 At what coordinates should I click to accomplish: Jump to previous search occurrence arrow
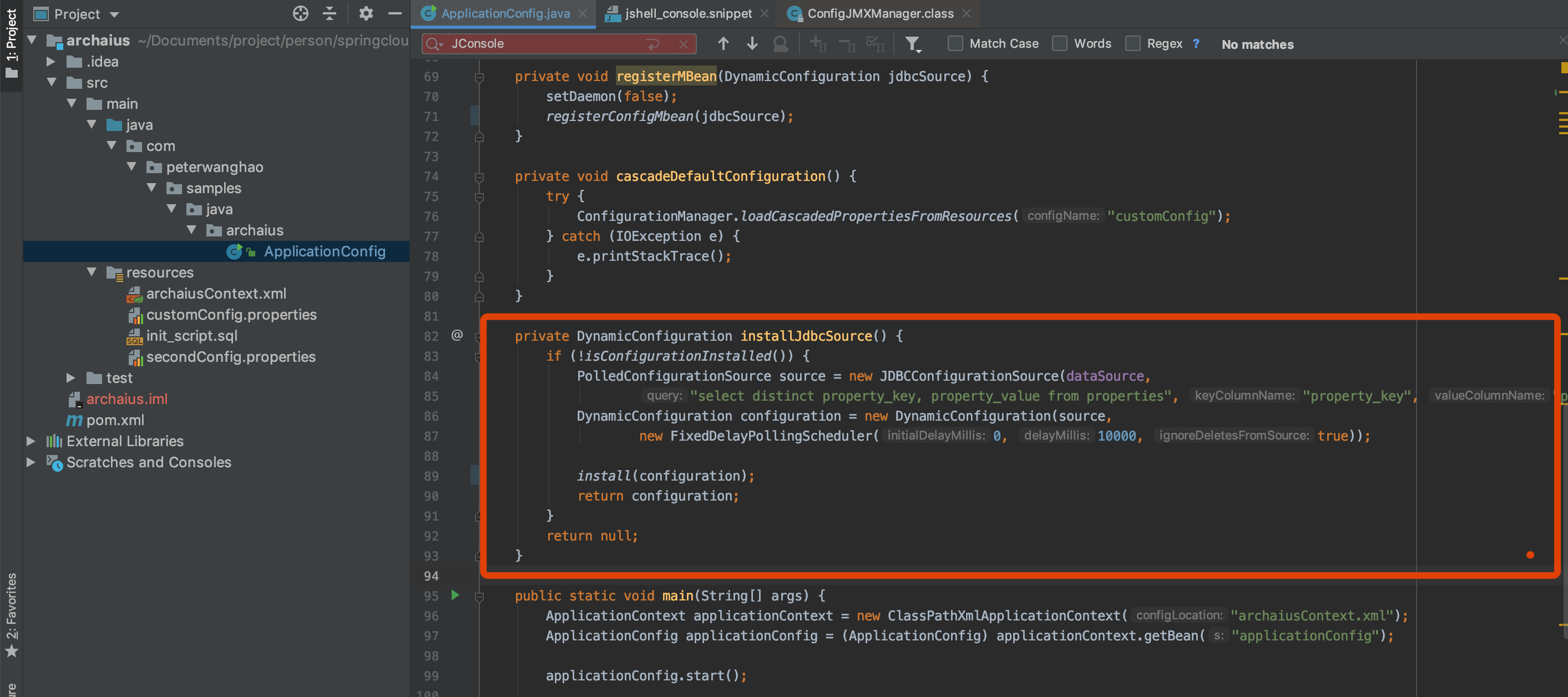click(723, 44)
